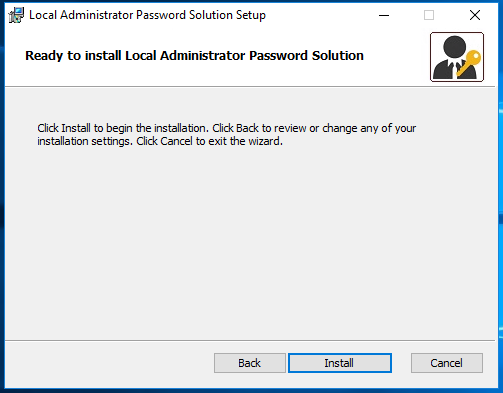The width and height of the screenshot is (503, 393).
Task: Open the installer icon's system menu
Action: 16,15
